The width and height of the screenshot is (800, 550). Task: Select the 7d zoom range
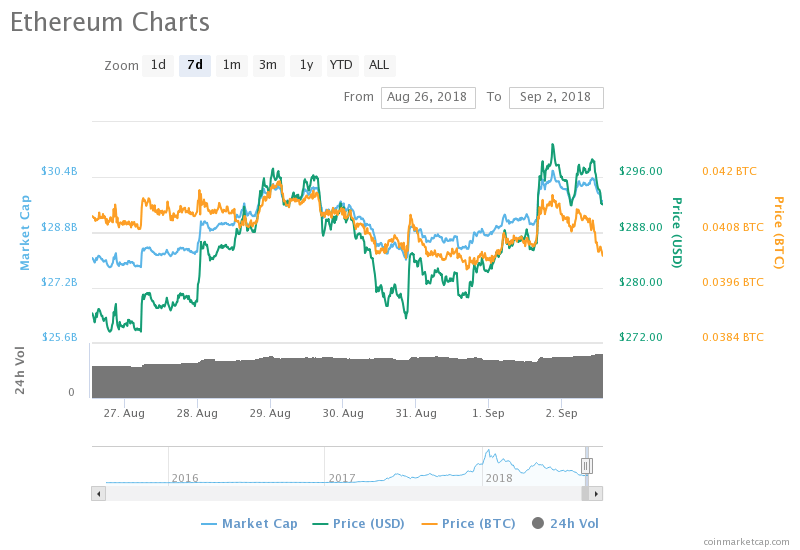click(x=195, y=65)
